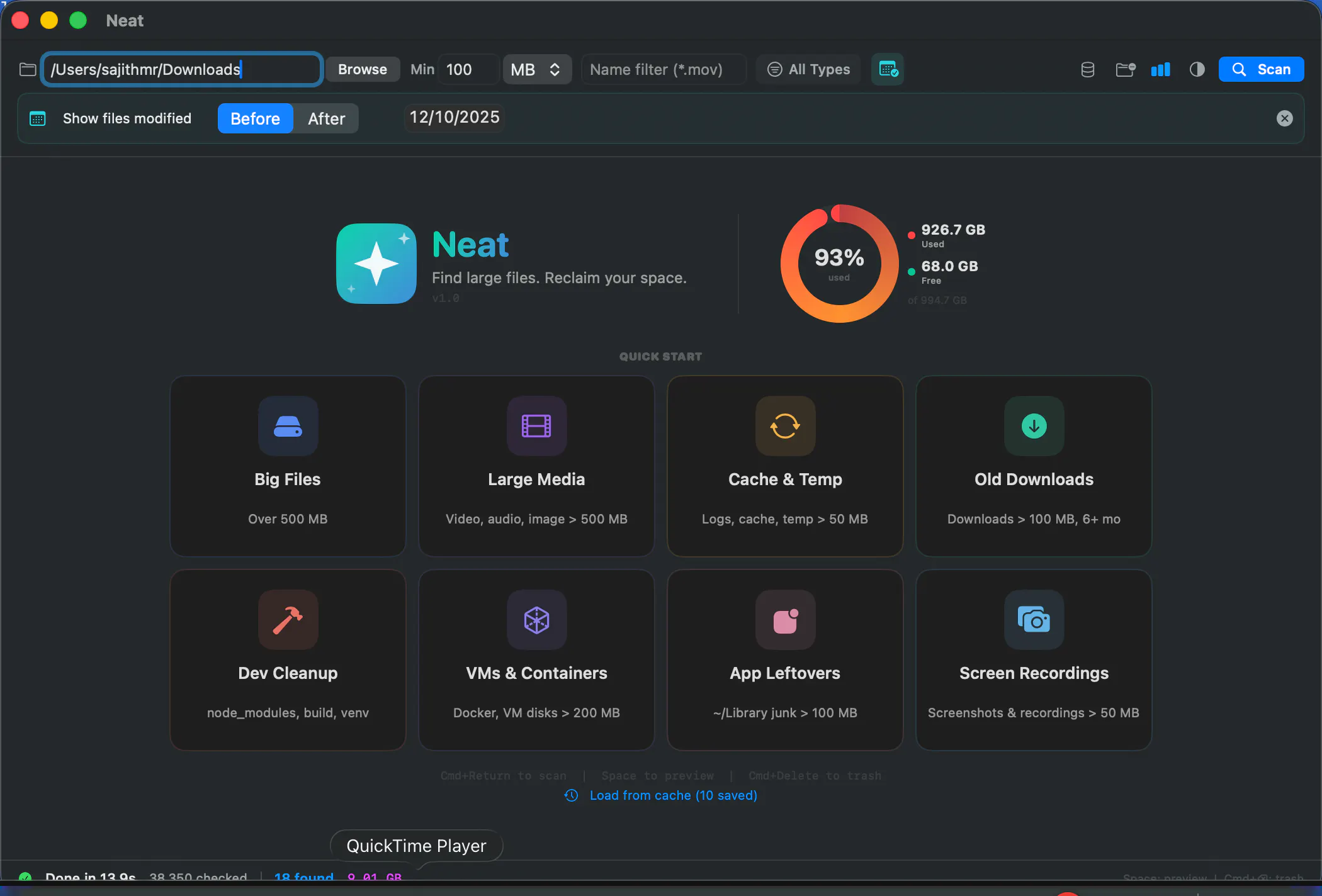
Task: Toggle the calendar date filter button
Action: pyautogui.click(x=888, y=69)
